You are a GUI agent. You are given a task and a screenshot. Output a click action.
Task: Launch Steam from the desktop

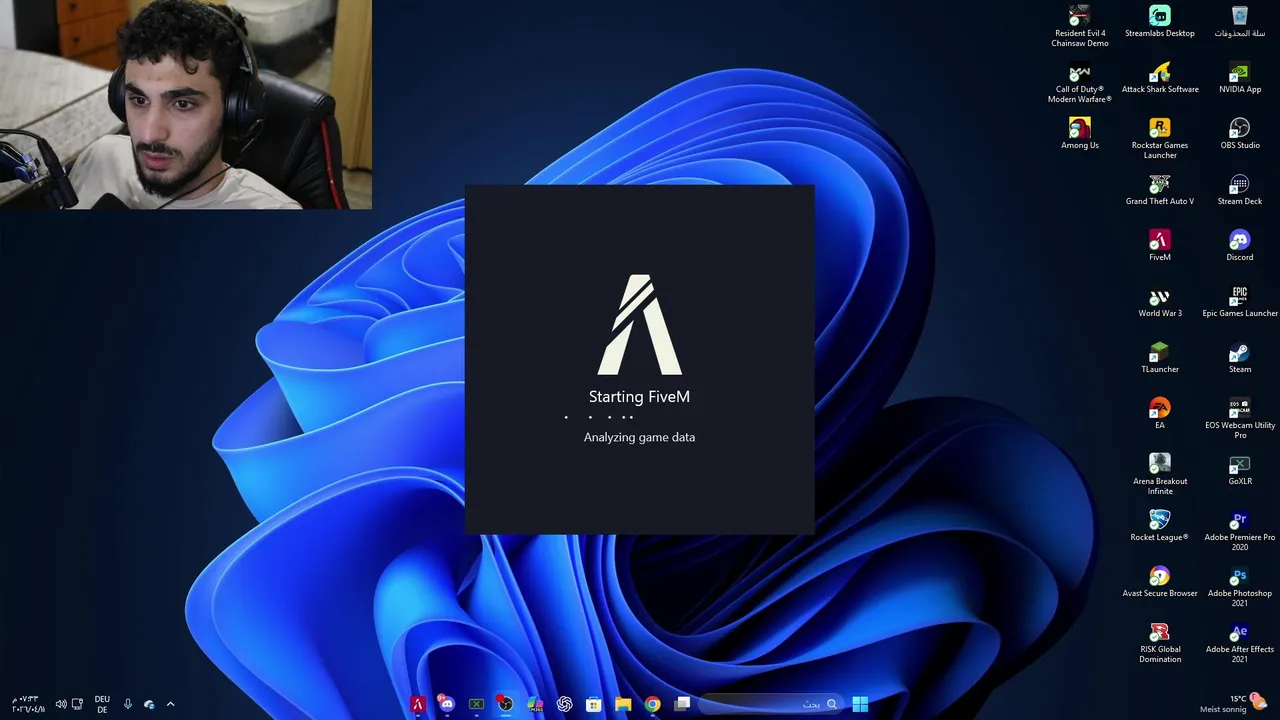pyautogui.click(x=1239, y=358)
